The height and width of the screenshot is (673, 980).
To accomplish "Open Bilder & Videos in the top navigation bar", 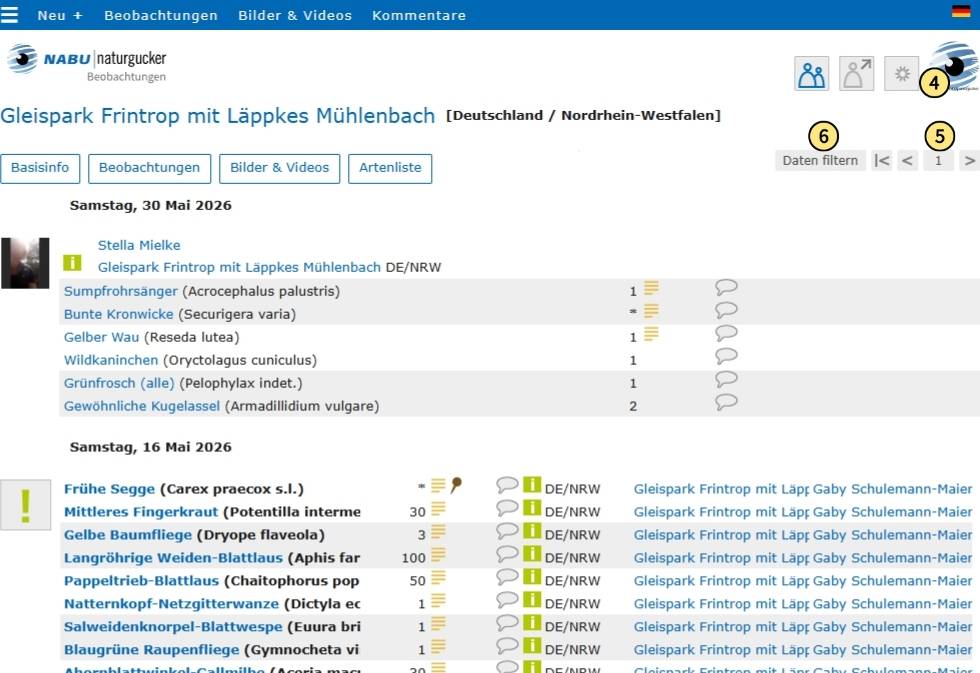I will coord(295,15).
